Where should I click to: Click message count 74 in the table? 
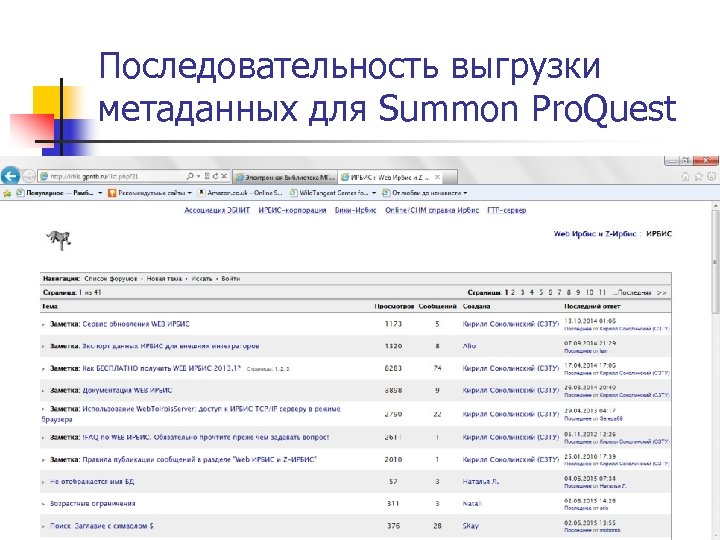tap(437, 368)
